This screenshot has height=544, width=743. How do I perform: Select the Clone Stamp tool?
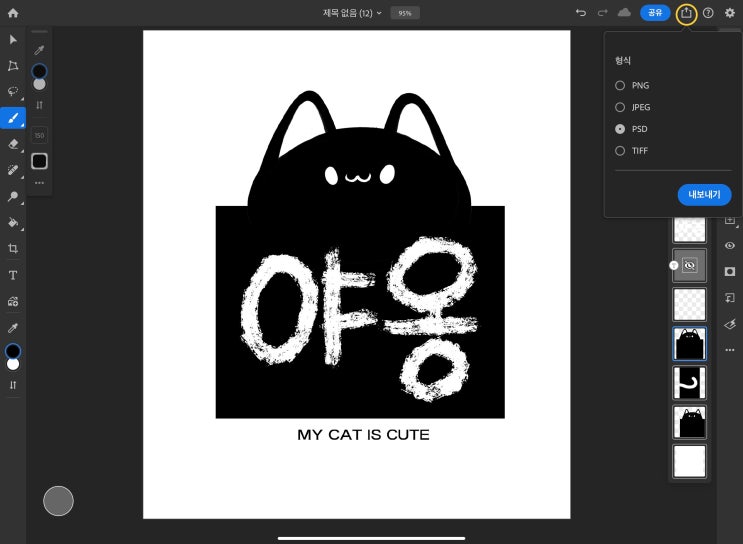click(13, 196)
